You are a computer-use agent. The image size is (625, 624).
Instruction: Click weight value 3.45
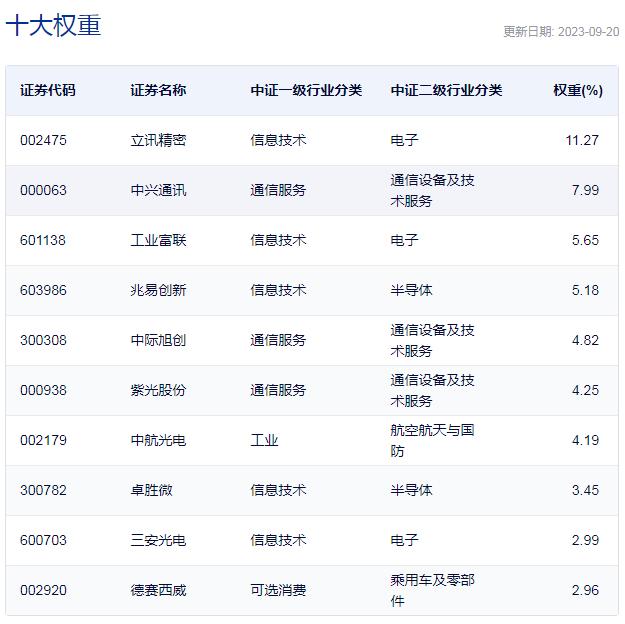click(585, 490)
